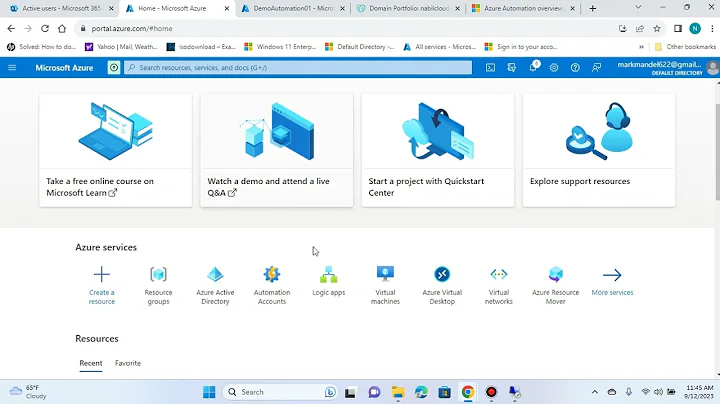Toggle the browser side panel

click(x=678, y=28)
